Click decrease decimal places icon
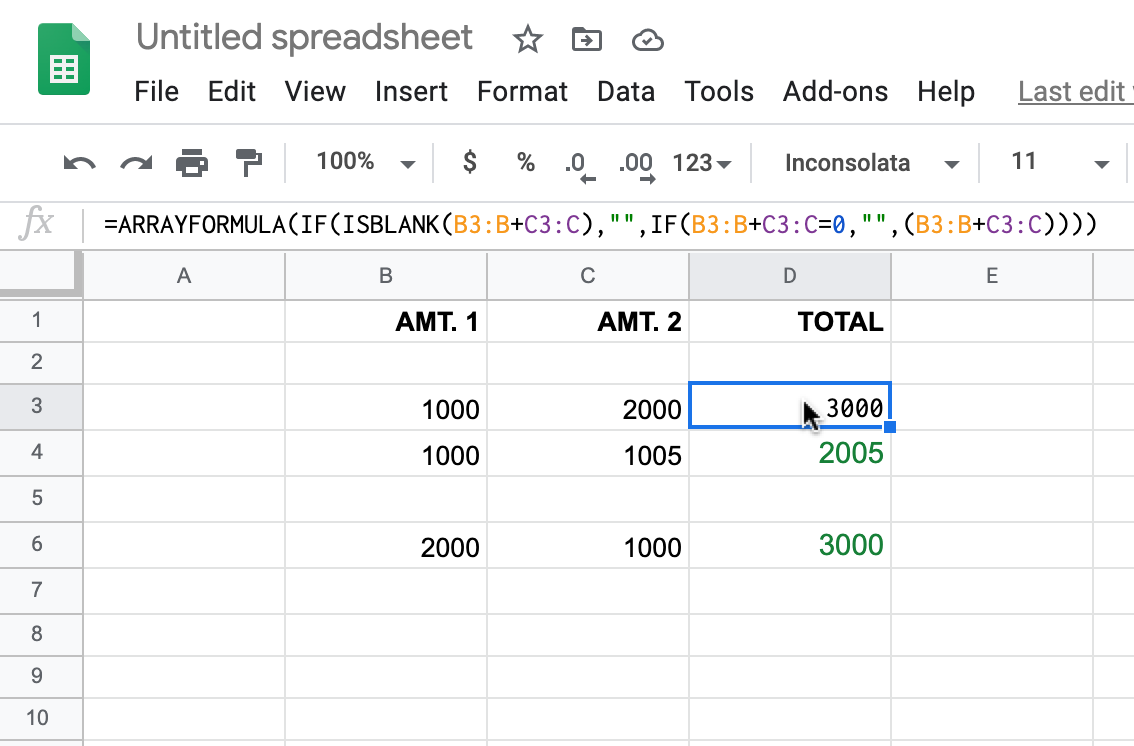This screenshot has height=746, width=1134. 580,166
